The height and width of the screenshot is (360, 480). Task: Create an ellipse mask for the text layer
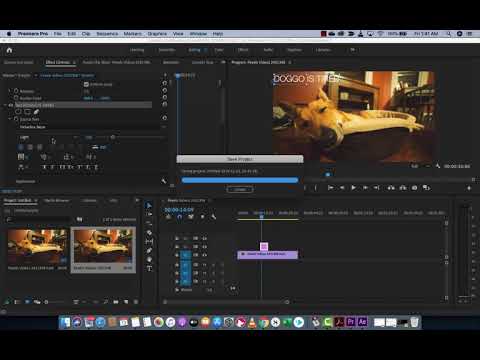(18, 112)
